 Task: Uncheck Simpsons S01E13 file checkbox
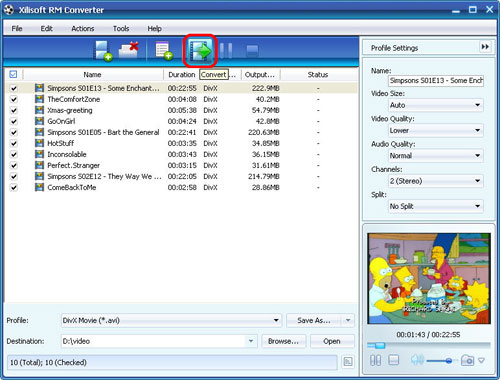coord(13,88)
